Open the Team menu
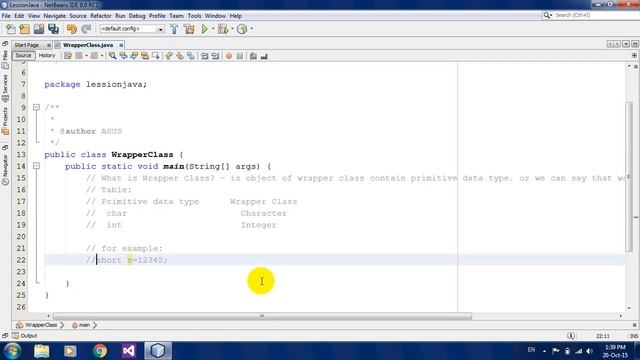The image size is (640, 360). pos(176,16)
